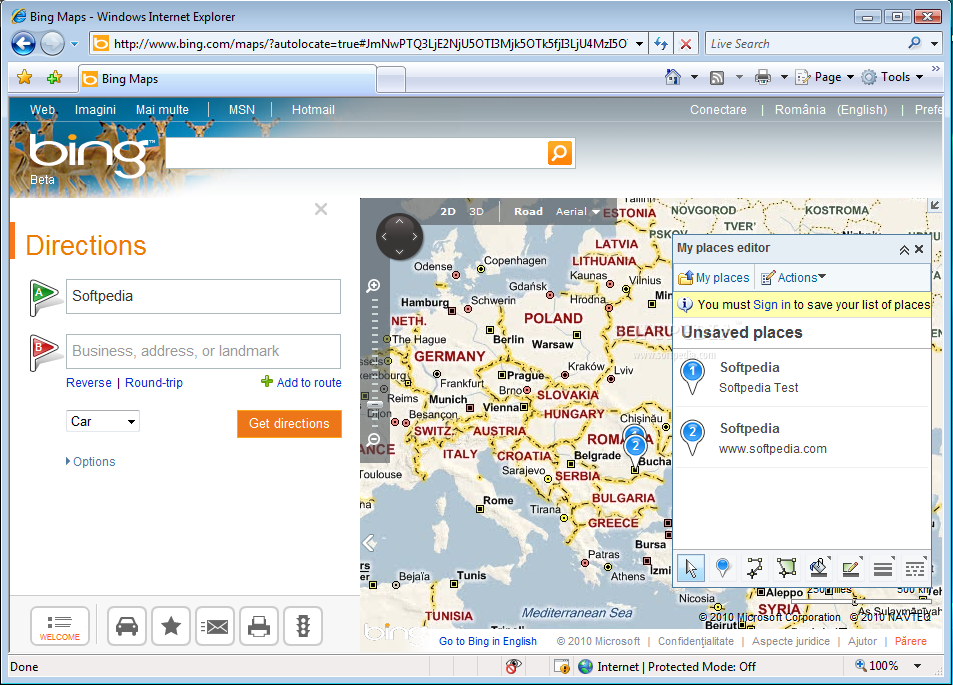Click the envelope share icon
This screenshot has height=685, width=953.
pos(215,626)
